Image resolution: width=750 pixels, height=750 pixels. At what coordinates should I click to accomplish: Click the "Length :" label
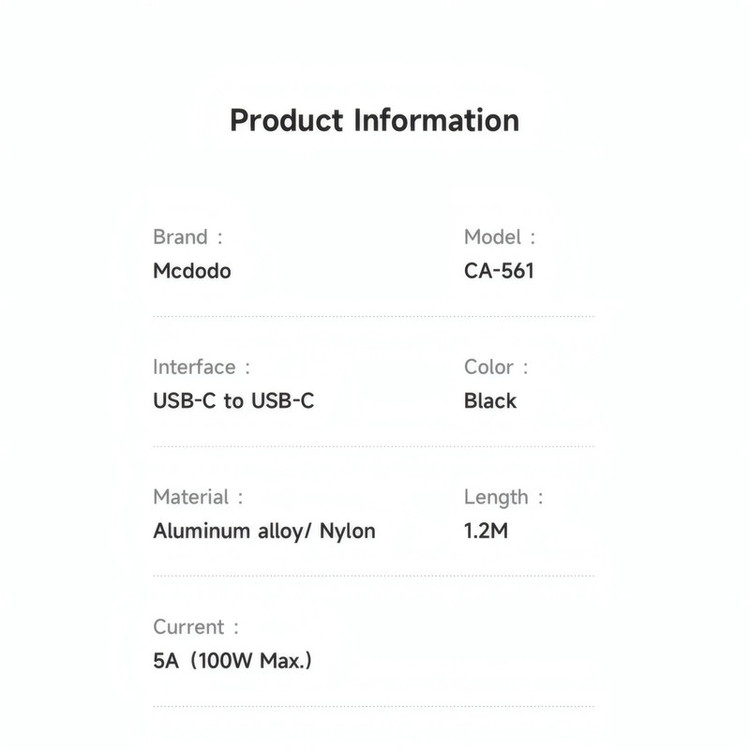pos(503,497)
